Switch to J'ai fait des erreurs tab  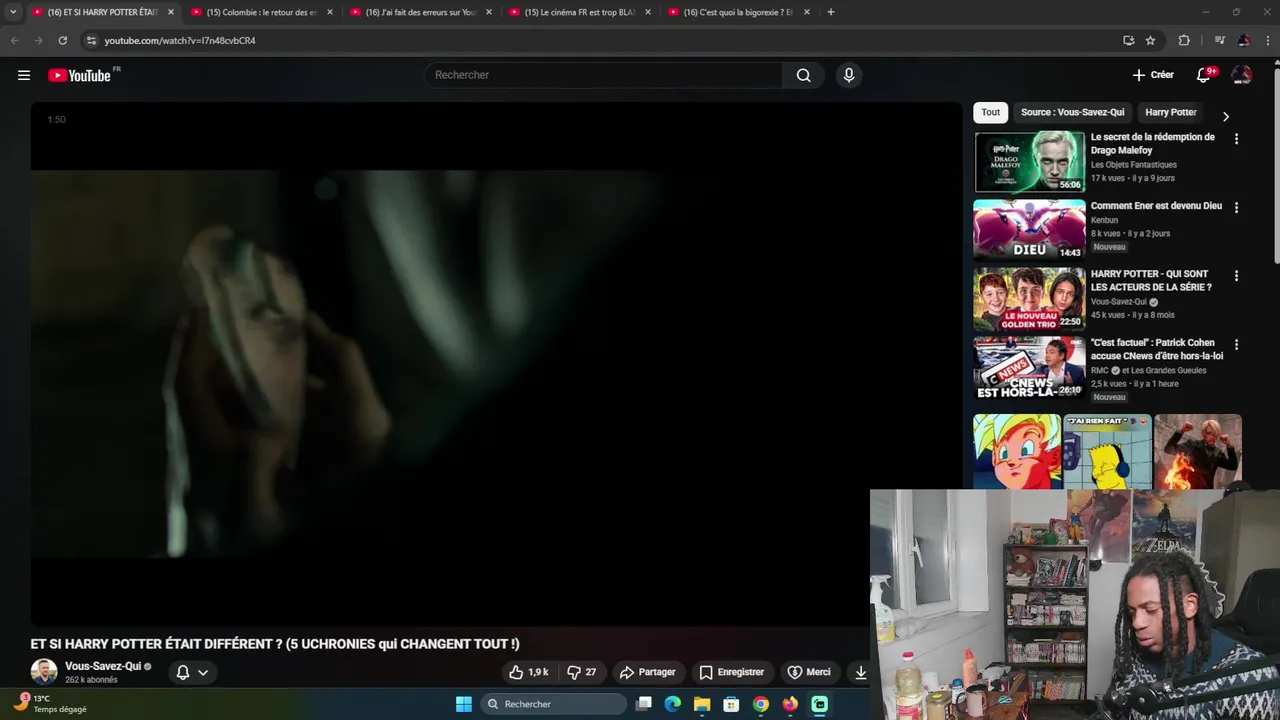(420, 12)
